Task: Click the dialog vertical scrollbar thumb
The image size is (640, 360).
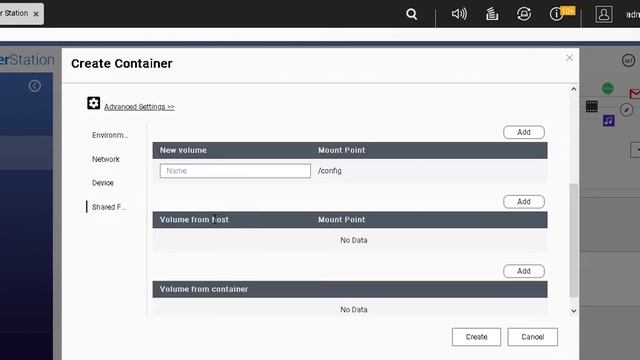Action: click(573, 240)
